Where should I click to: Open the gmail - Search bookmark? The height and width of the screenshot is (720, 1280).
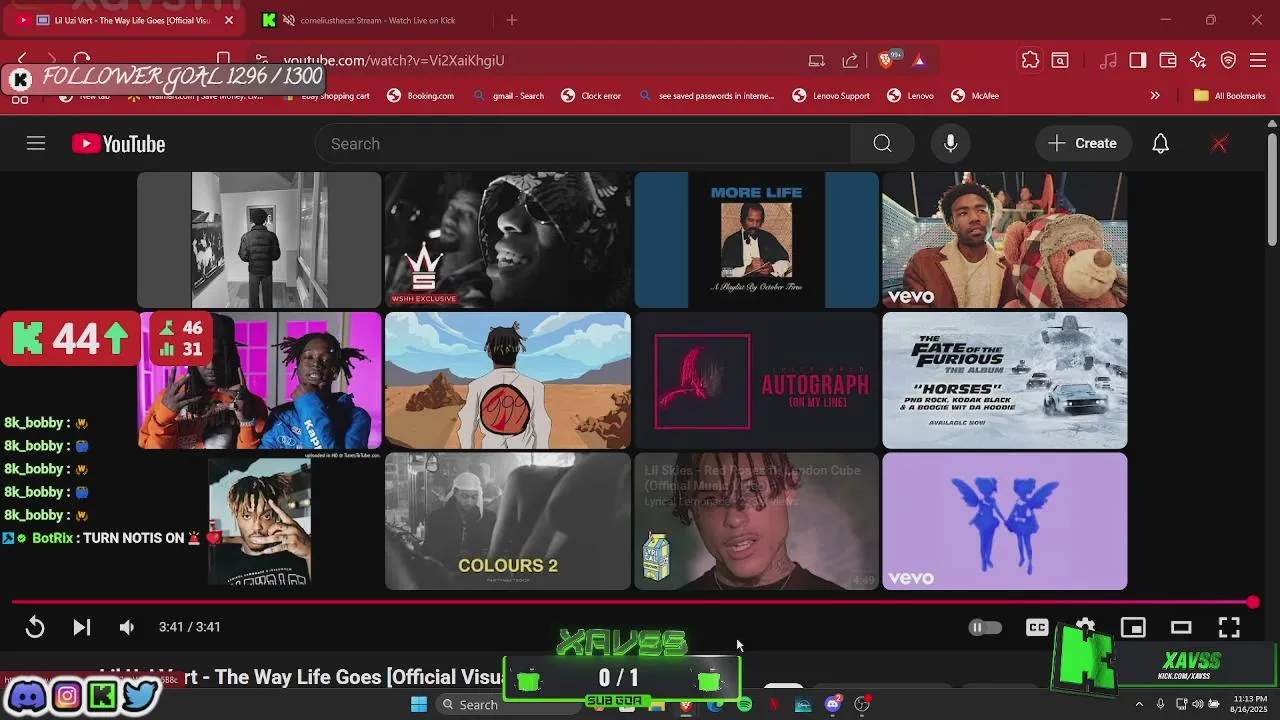[x=508, y=96]
